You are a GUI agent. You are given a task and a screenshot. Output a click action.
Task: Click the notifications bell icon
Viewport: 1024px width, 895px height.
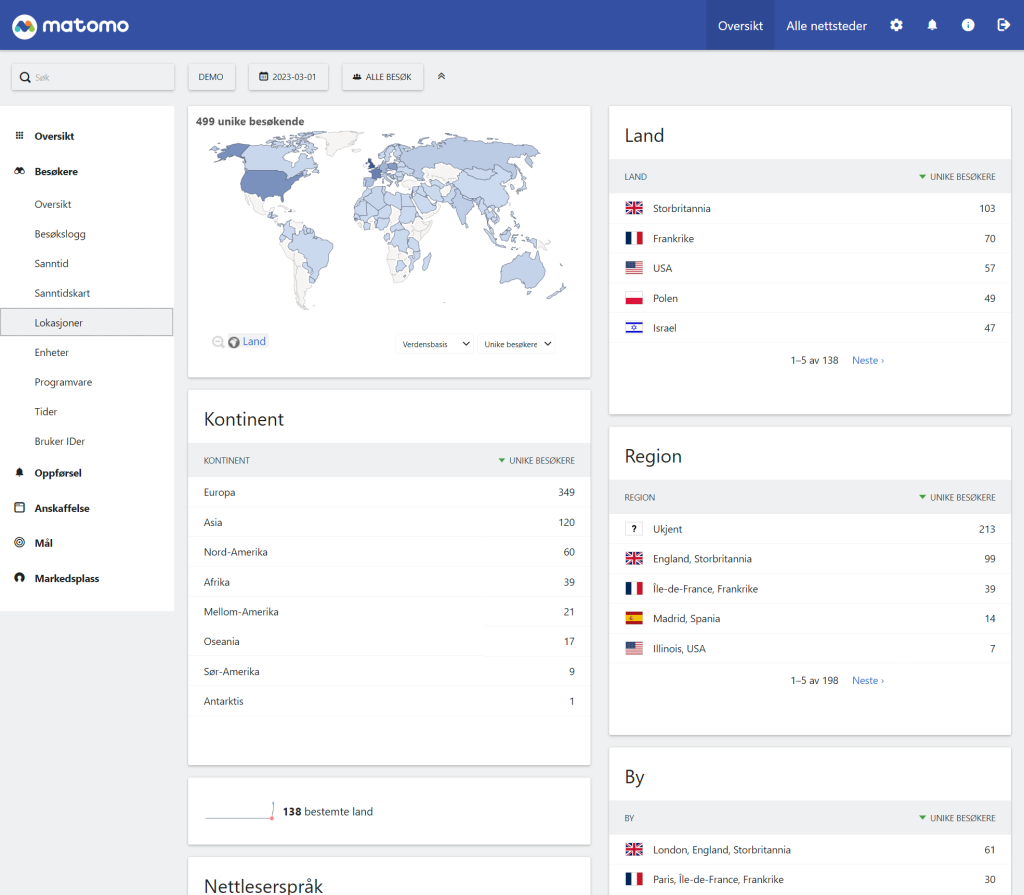pos(932,25)
